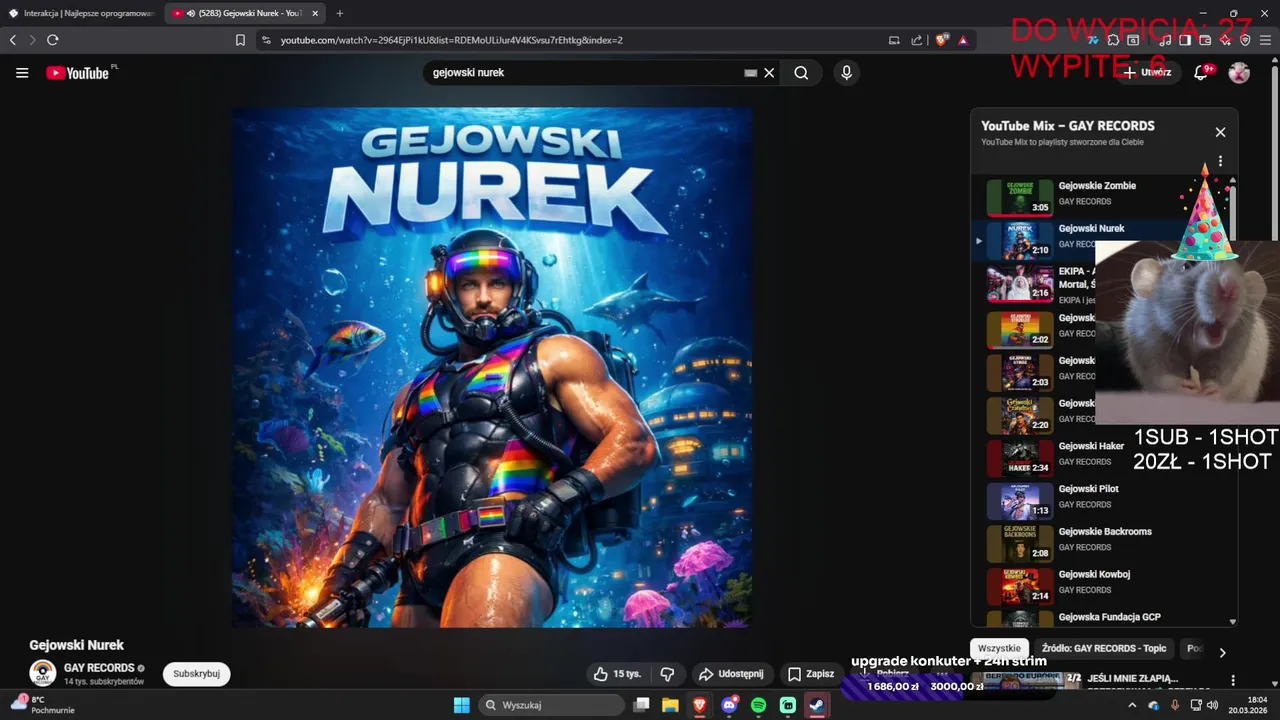This screenshot has width=1280, height=720.
Task: Toggle the browser sidebar panel icon
Action: click(x=1185, y=40)
